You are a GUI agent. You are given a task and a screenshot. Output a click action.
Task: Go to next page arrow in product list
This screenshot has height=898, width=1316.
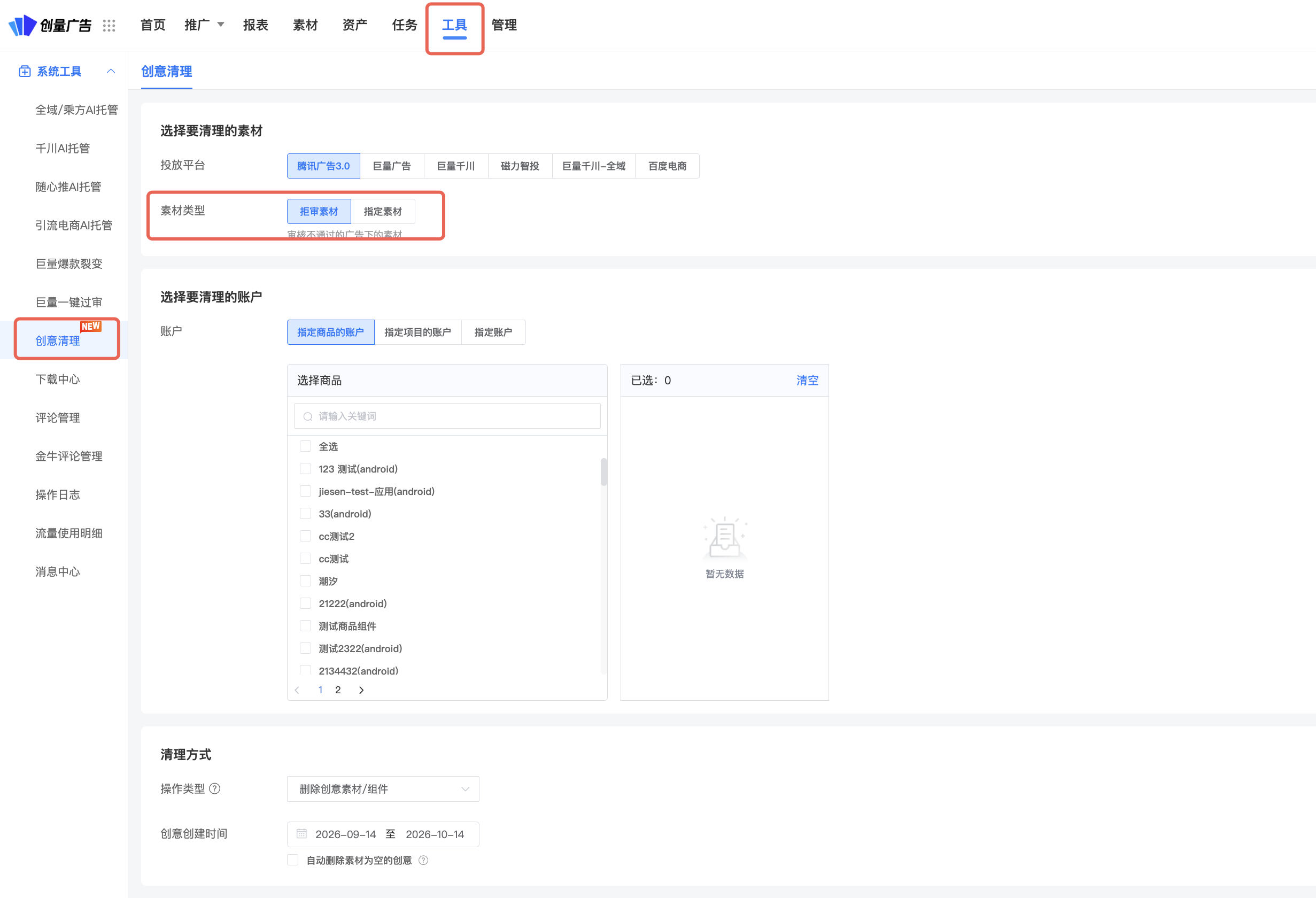(x=361, y=690)
